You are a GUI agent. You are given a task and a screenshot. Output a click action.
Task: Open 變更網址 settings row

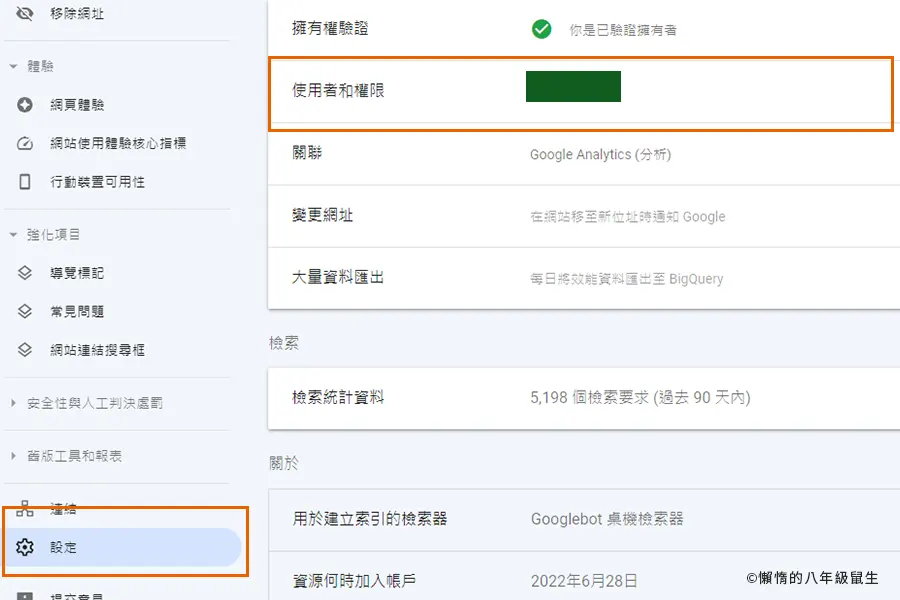pyautogui.click(x=584, y=216)
